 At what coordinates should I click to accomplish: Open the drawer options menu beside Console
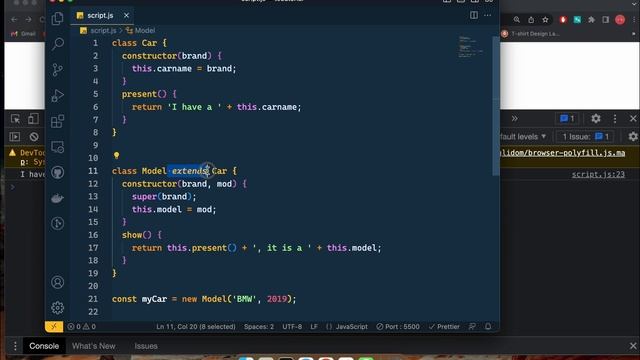(x=15, y=346)
